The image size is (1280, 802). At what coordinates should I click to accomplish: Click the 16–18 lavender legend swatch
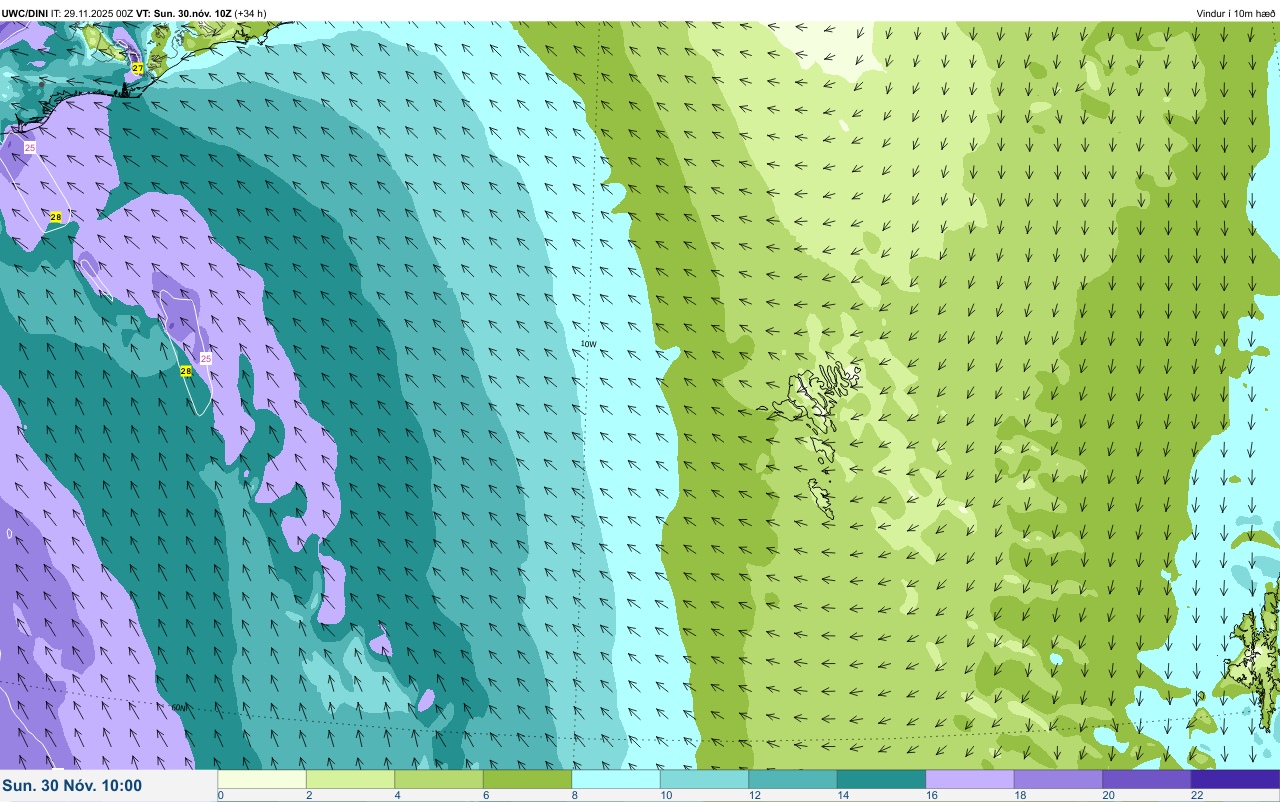970,779
